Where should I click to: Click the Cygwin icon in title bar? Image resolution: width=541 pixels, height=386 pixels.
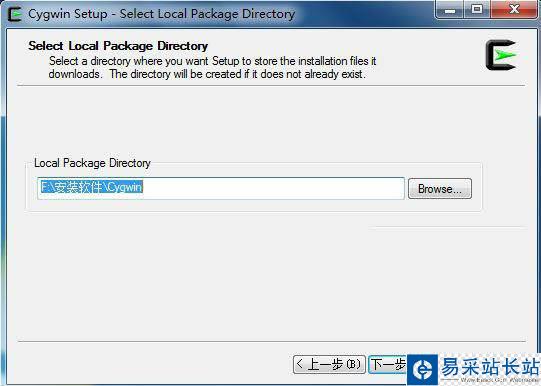pyautogui.click(x=14, y=14)
